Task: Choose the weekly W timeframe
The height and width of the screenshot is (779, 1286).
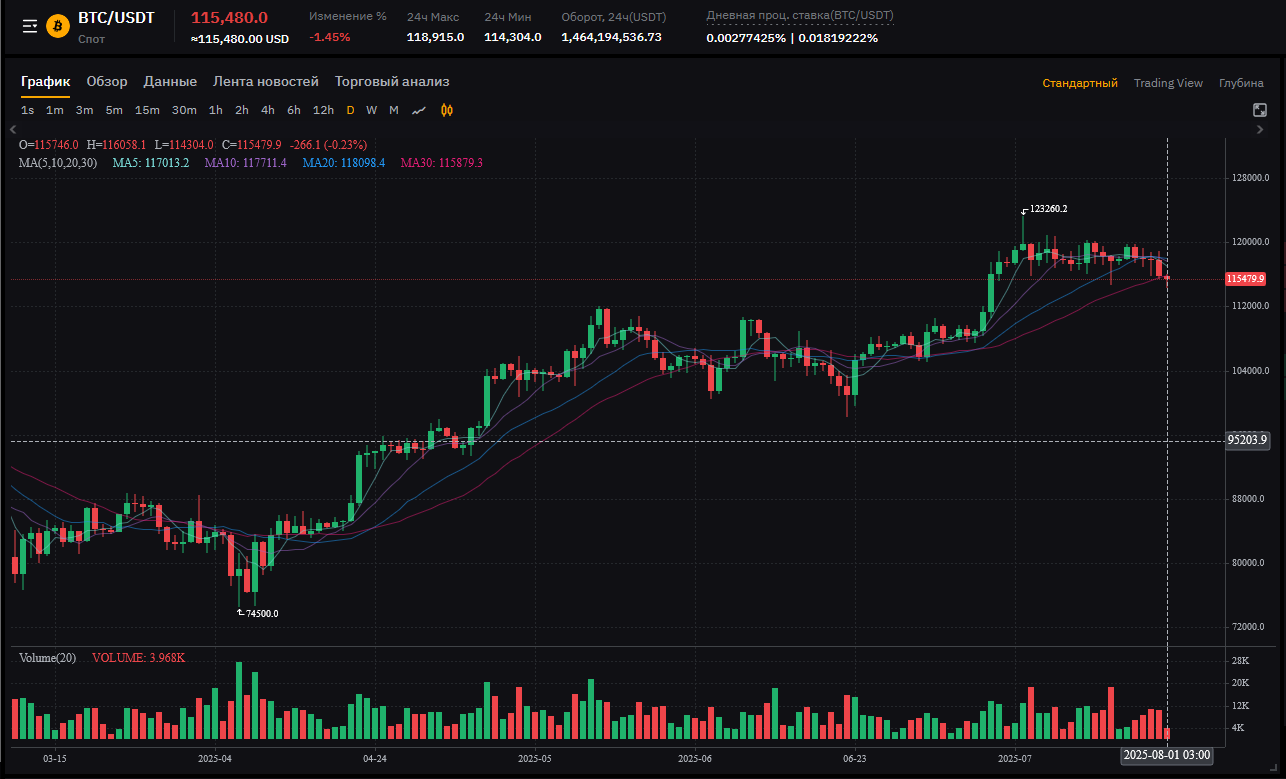Action: coord(371,110)
